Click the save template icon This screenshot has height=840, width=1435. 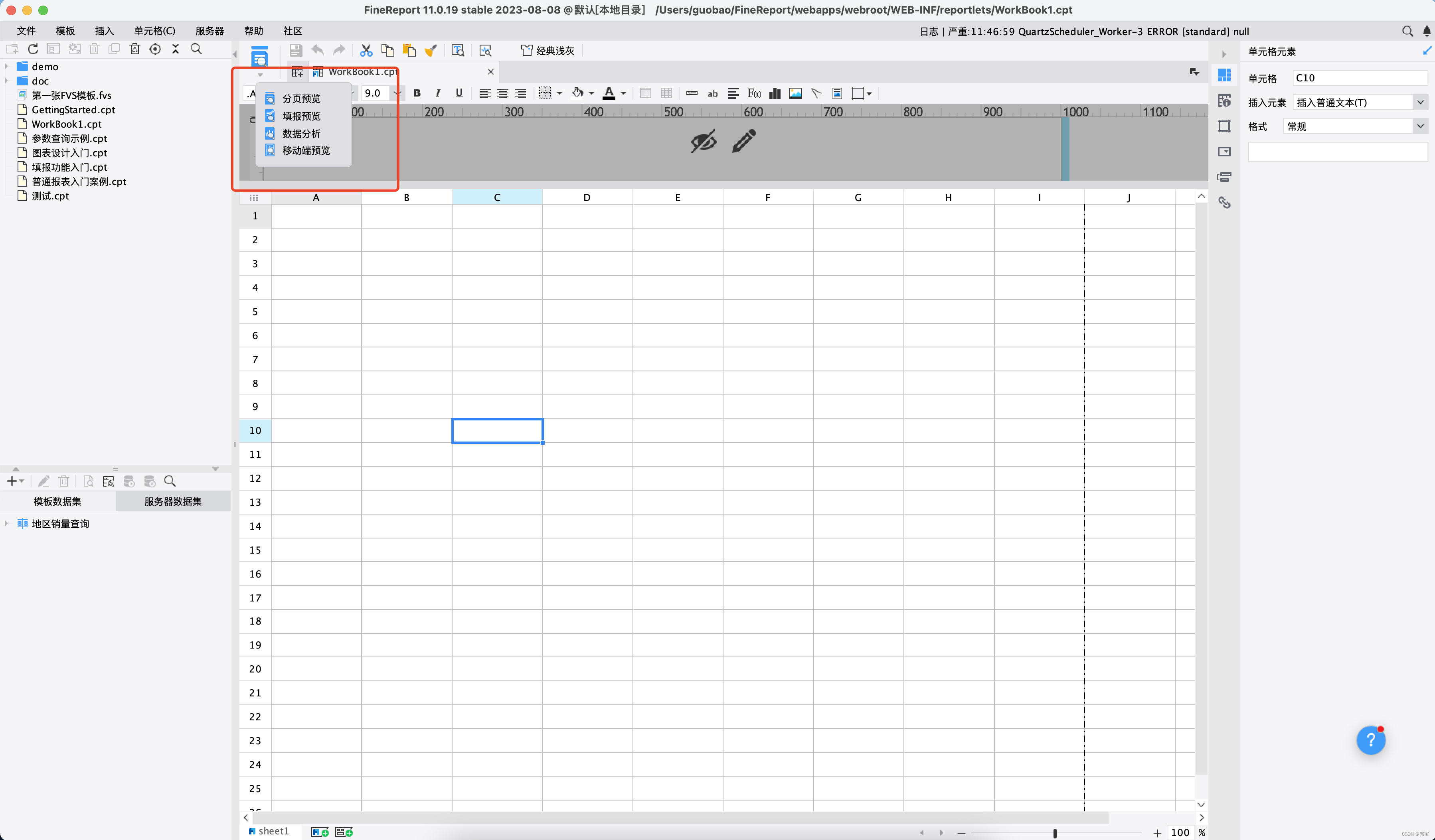click(x=296, y=51)
